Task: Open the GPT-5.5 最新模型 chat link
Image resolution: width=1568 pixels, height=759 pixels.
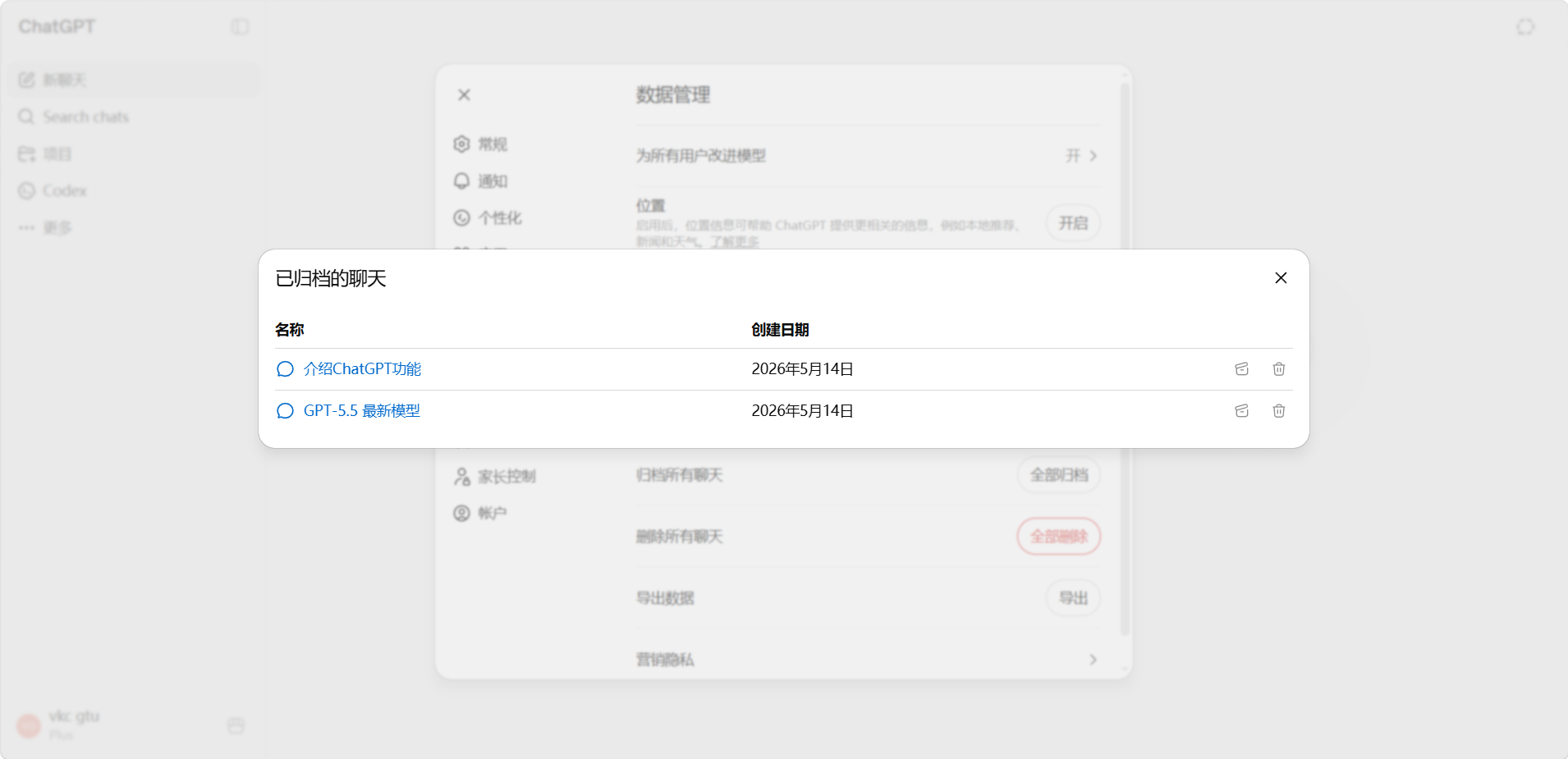Action: (362, 411)
